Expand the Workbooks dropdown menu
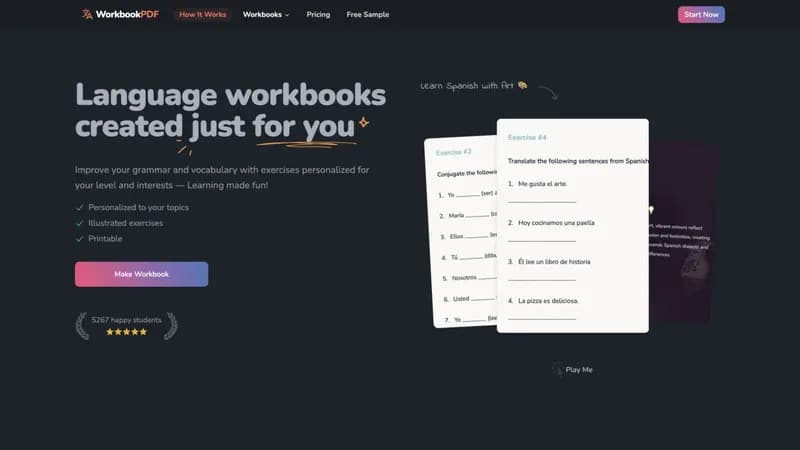The height and width of the screenshot is (450, 800). [x=266, y=14]
